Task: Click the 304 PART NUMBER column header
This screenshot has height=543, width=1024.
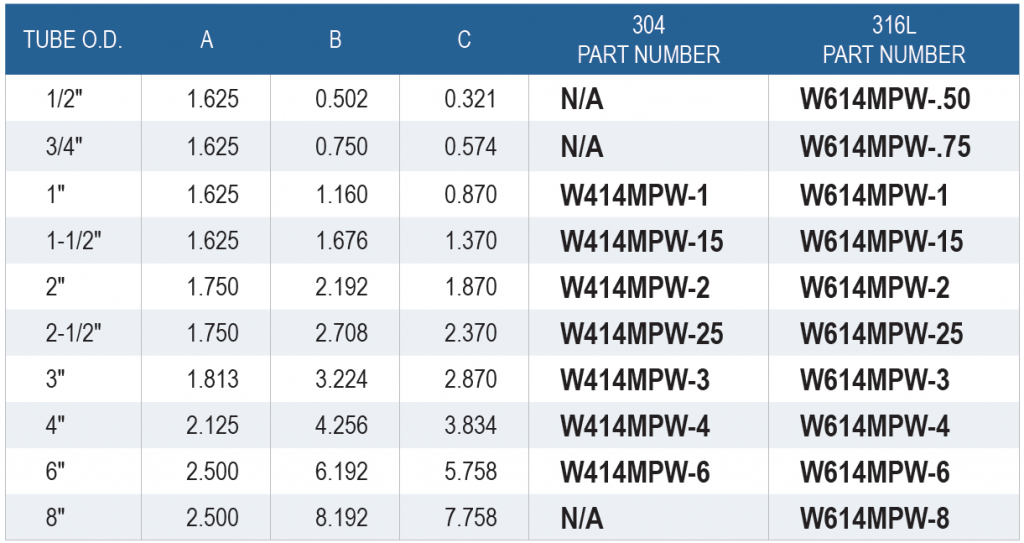Action: click(648, 42)
